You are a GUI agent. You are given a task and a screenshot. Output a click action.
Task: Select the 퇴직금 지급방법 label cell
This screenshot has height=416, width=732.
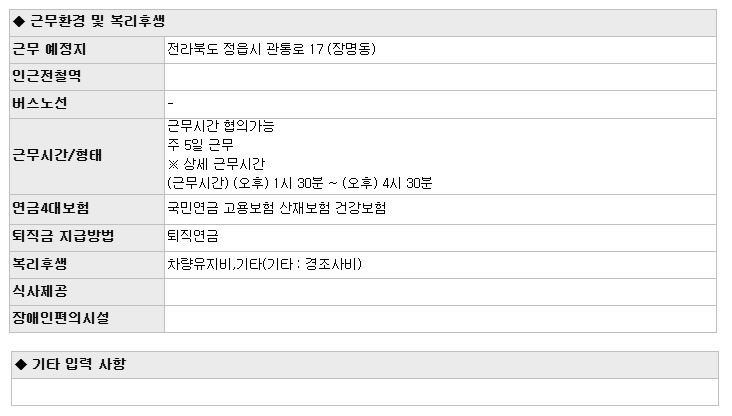point(87,238)
